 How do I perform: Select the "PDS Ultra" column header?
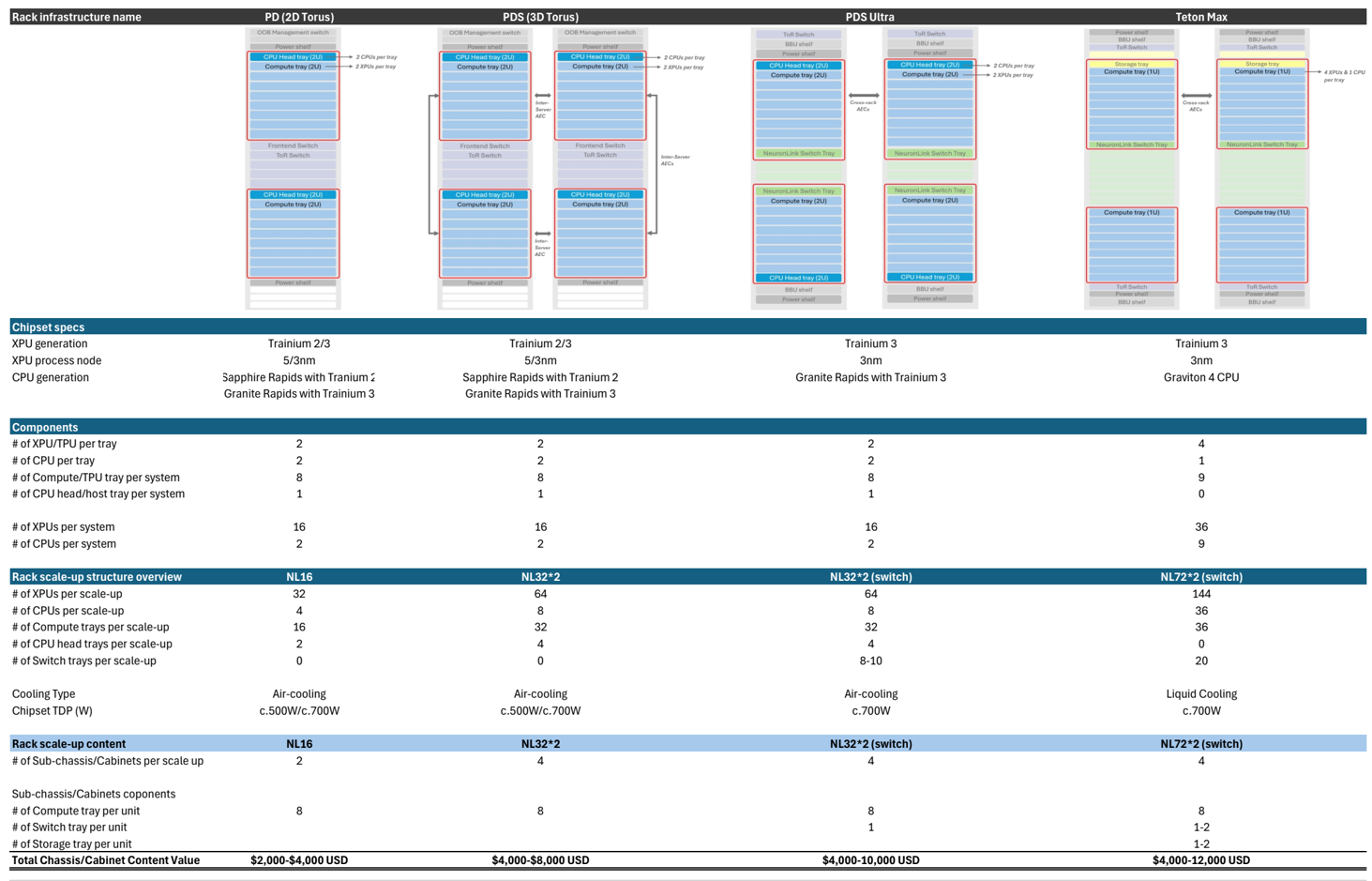(x=869, y=17)
